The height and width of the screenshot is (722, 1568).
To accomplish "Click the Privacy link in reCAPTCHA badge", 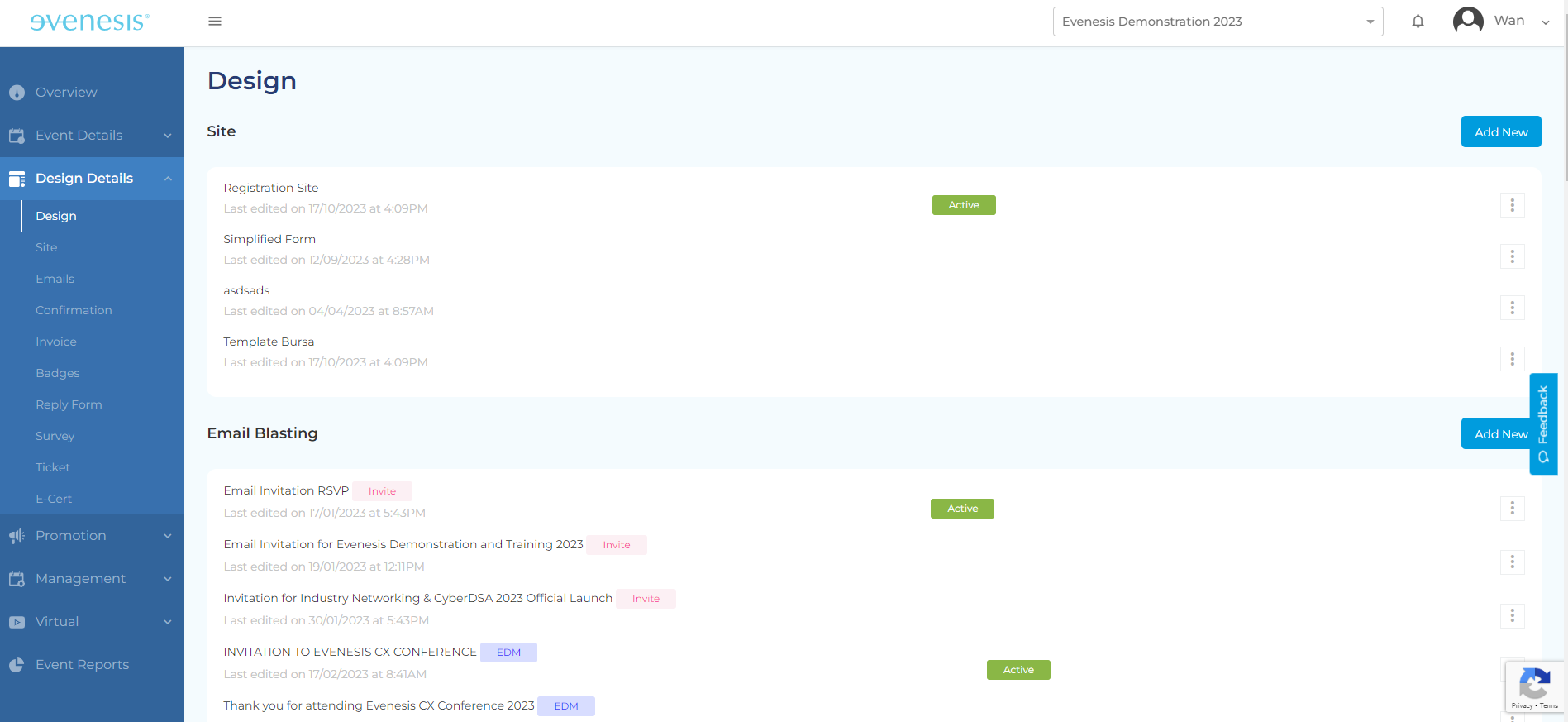I will (1522, 705).
